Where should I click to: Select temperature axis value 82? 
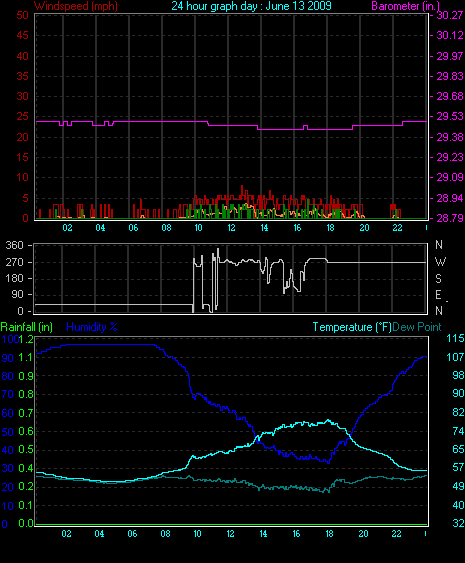click(459, 412)
